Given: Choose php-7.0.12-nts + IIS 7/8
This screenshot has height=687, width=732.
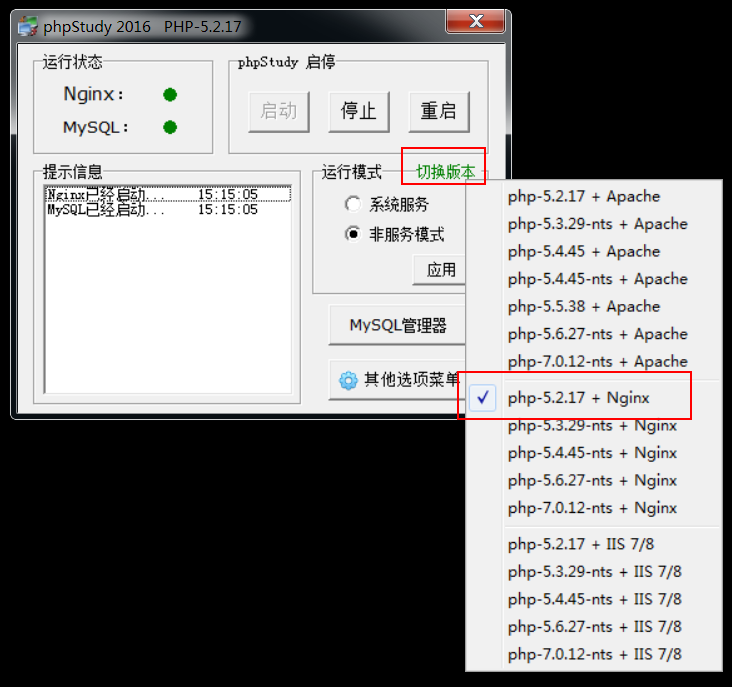Looking at the screenshot, I should [x=594, y=654].
